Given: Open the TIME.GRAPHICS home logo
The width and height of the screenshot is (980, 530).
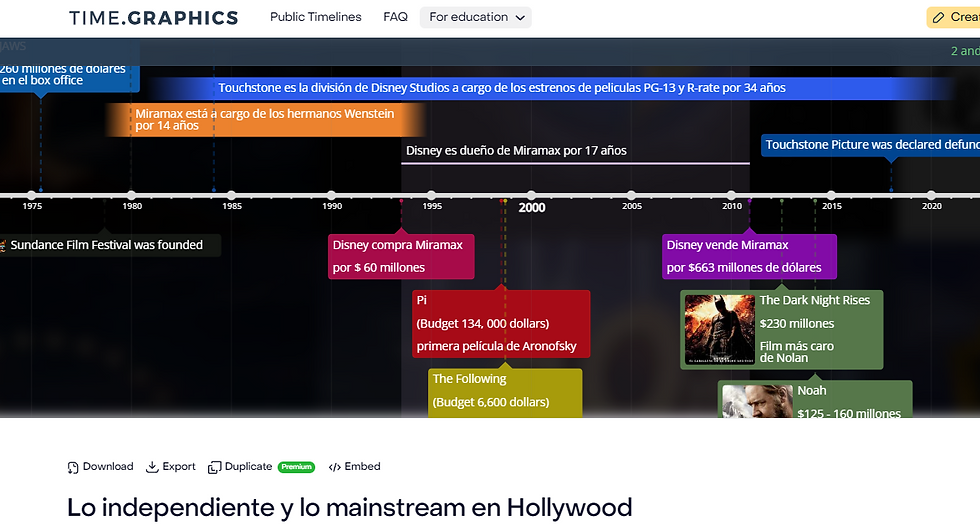Looking at the screenshot, I should tap(153, 18).
